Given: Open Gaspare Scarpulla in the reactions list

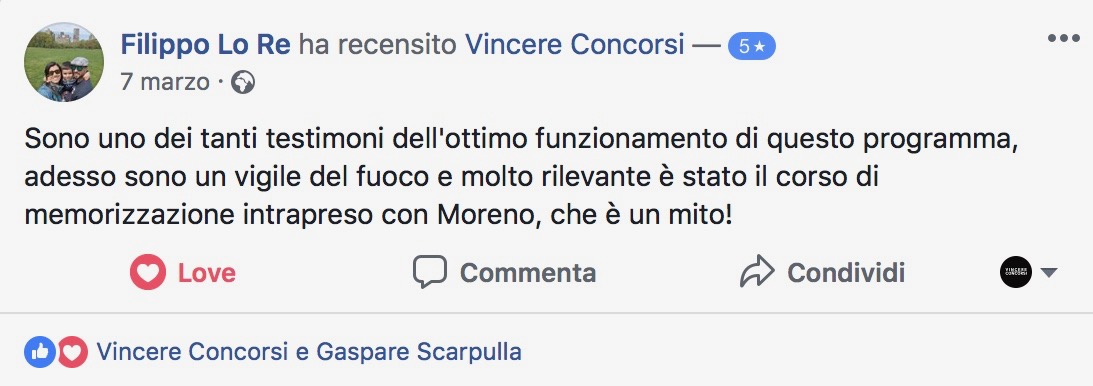Looking at the screenshot, I should tap(419, 352).
